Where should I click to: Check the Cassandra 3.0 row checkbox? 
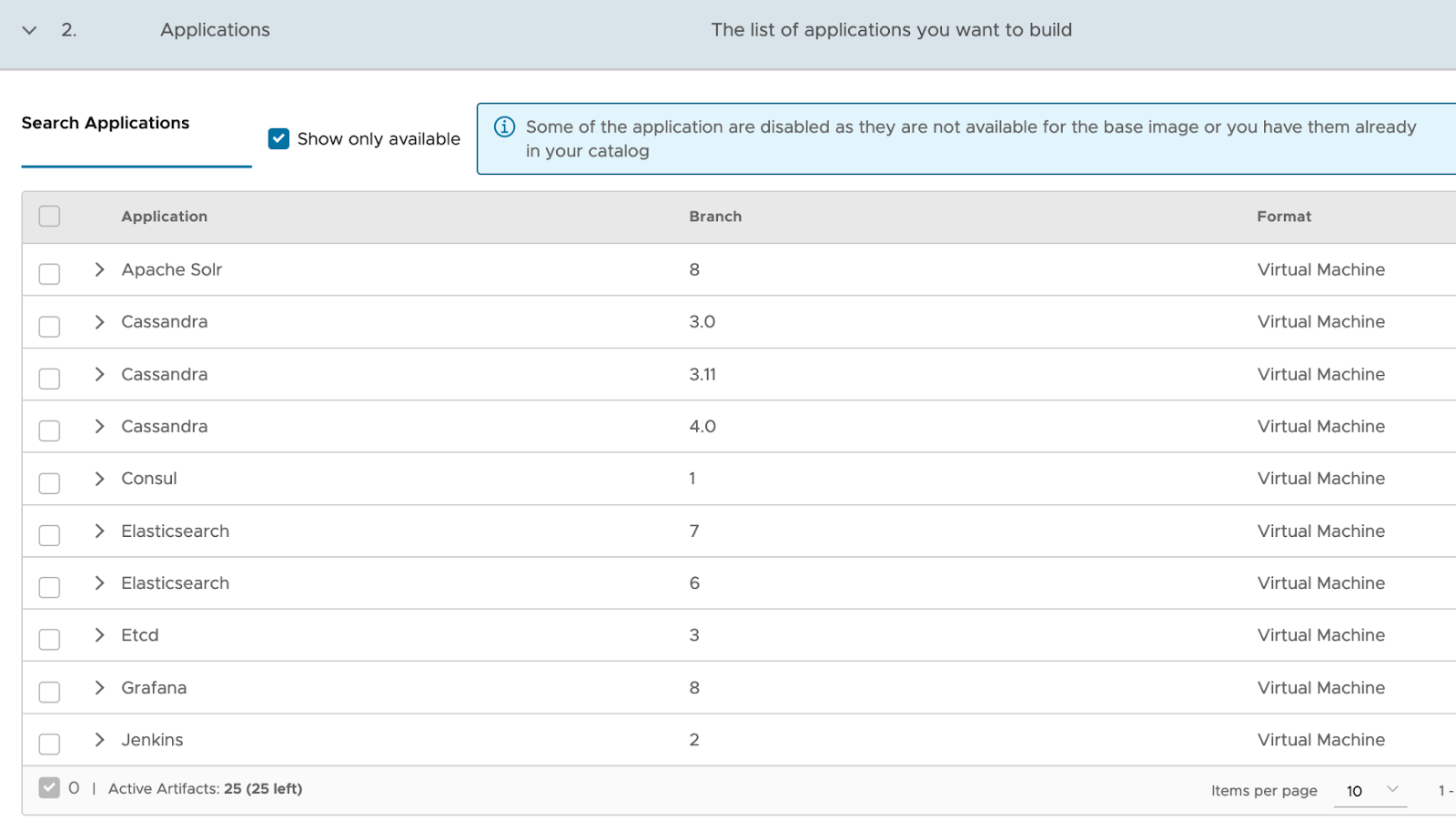pos(49,326)
